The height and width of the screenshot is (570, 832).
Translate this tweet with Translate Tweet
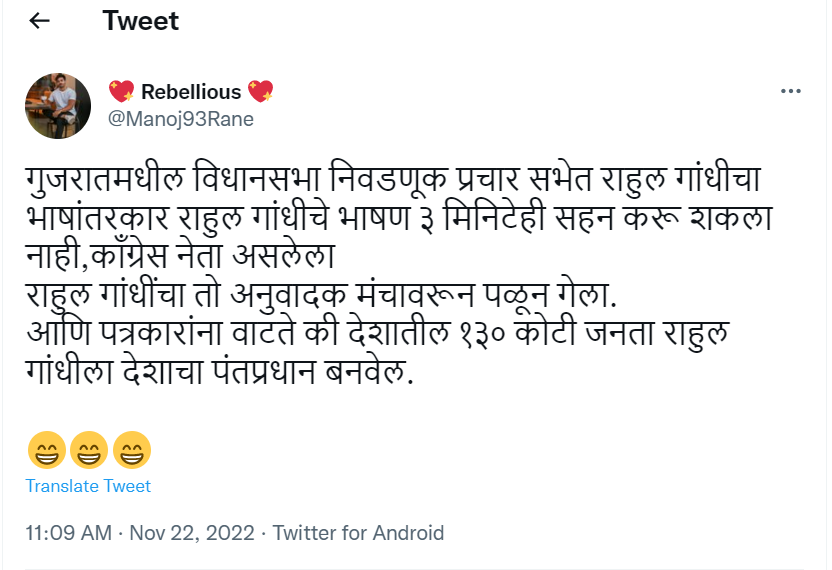click(88, 486)
